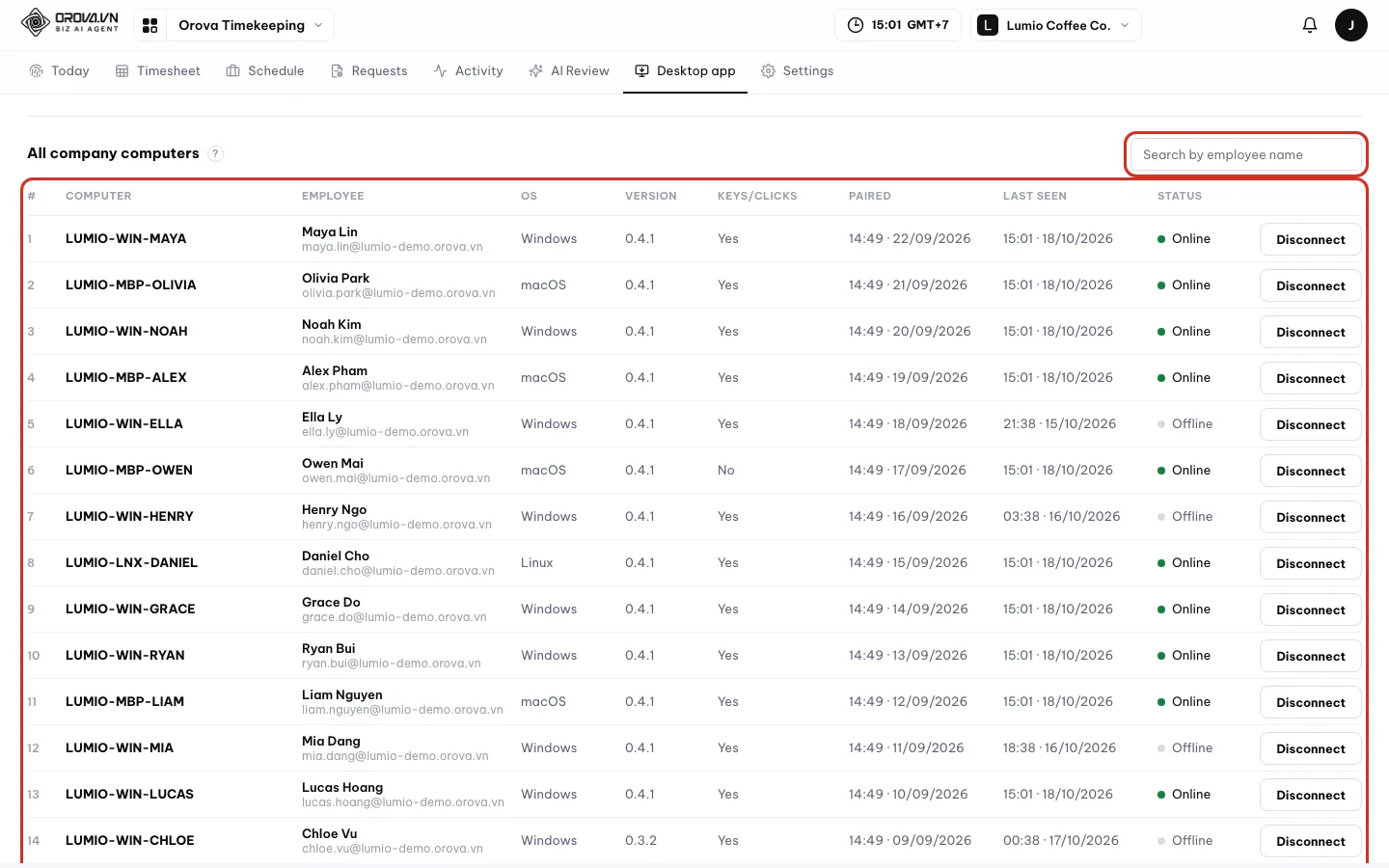Click version 0.3.2 in Chloe Vu's row

point(640,840)
